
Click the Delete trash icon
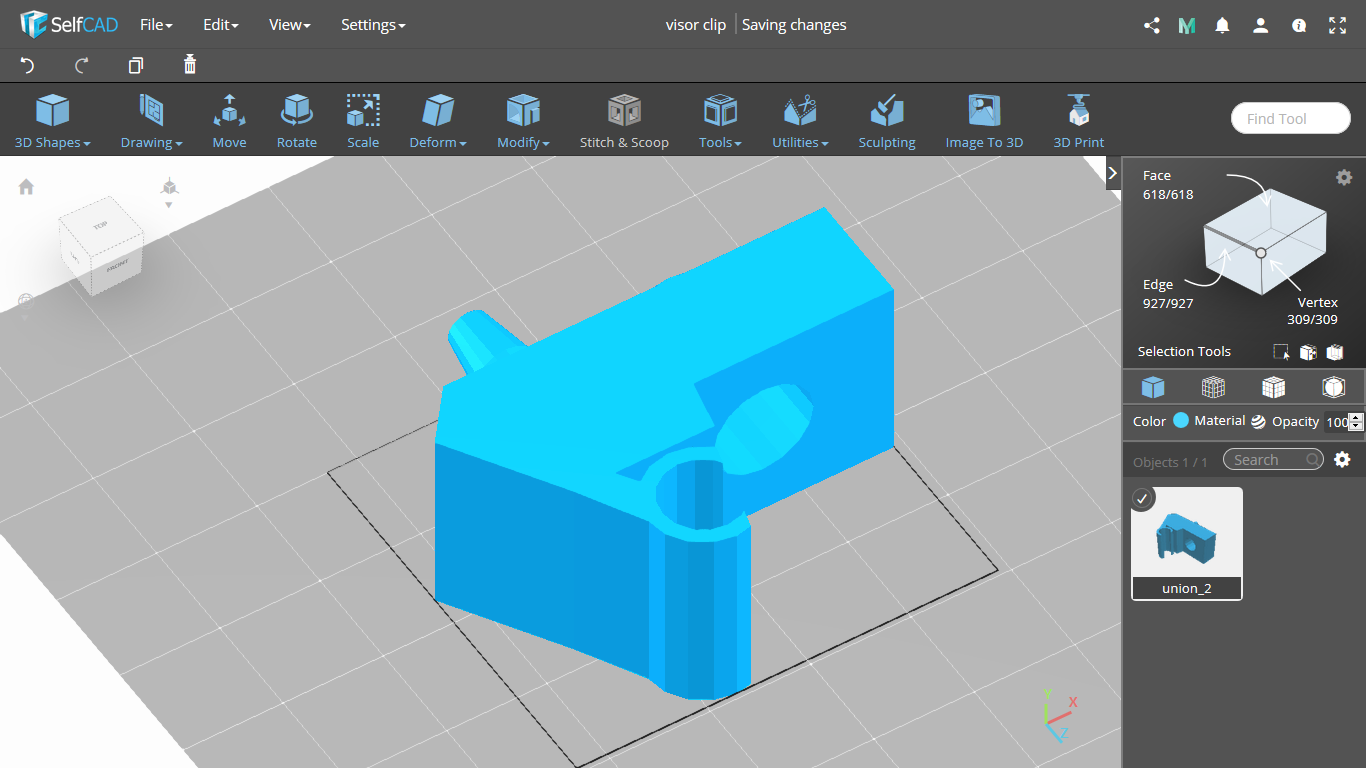click(190, 65)
